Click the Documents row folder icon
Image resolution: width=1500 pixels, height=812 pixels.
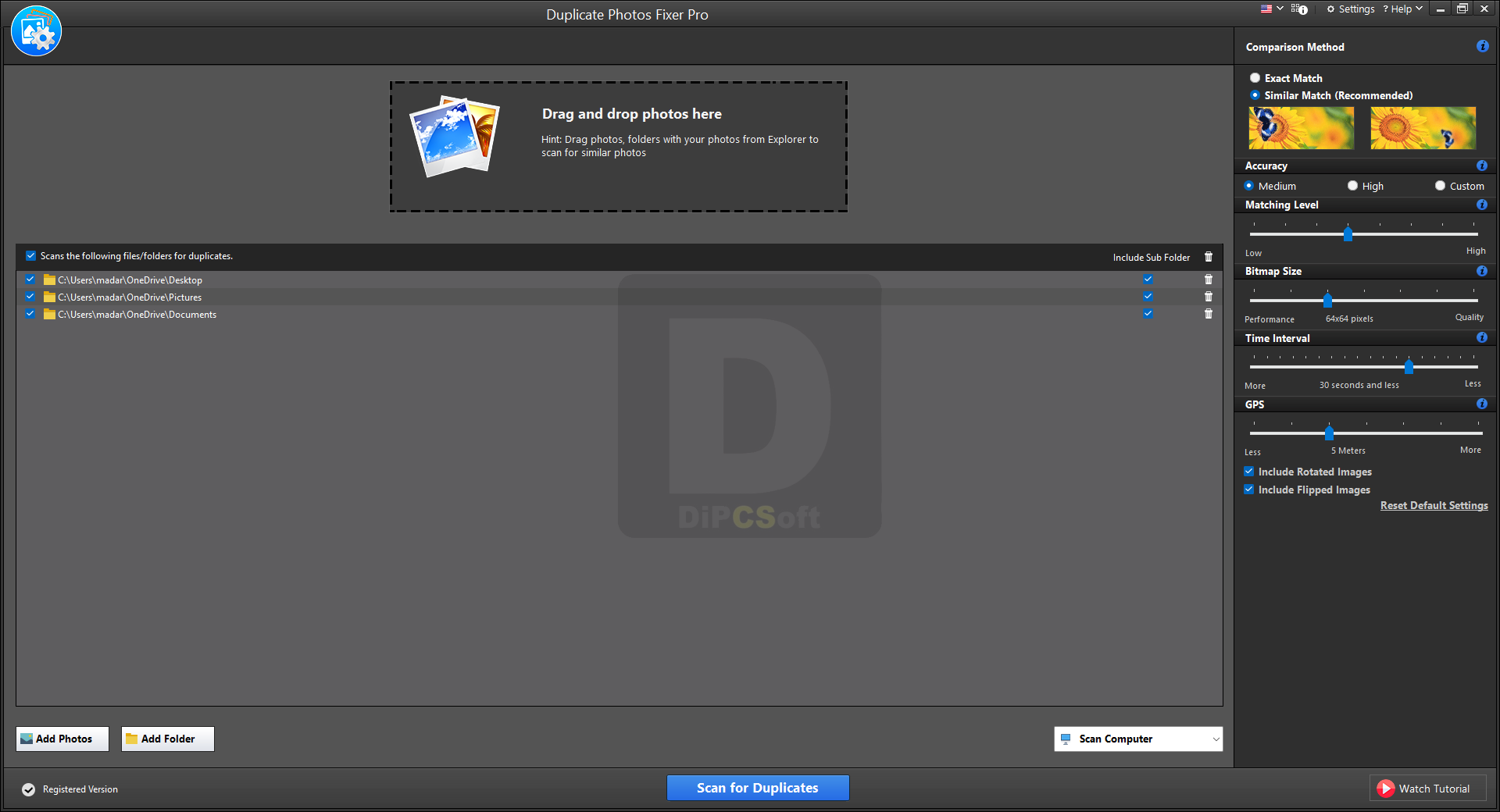coord(49,314)
